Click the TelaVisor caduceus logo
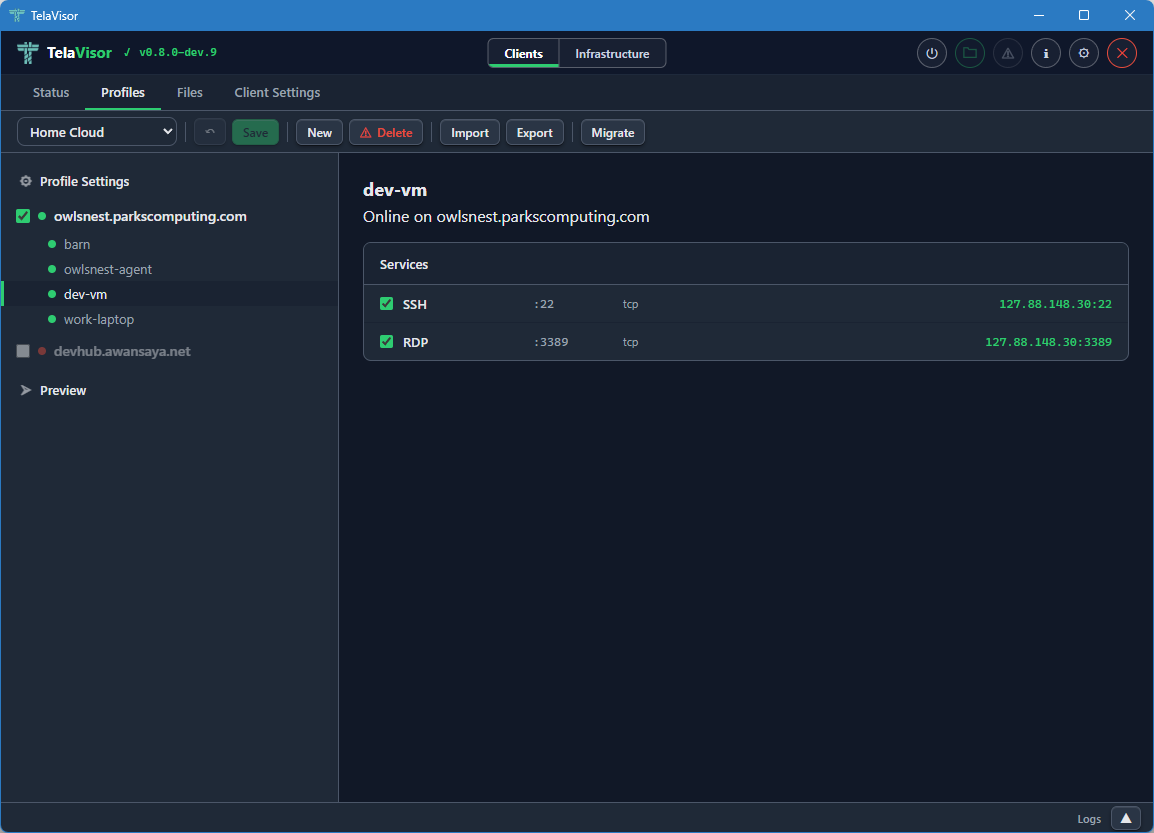Viewport: 1154px width, 833px height. (25, 51)
